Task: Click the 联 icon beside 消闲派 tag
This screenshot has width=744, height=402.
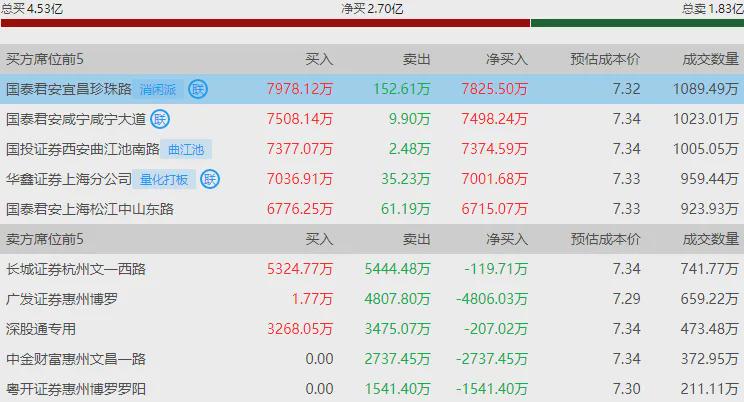Action: point(198,89)
